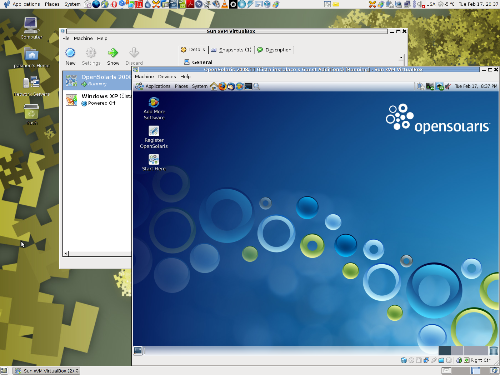Click the Package Manager icon in guest panel

240,86
